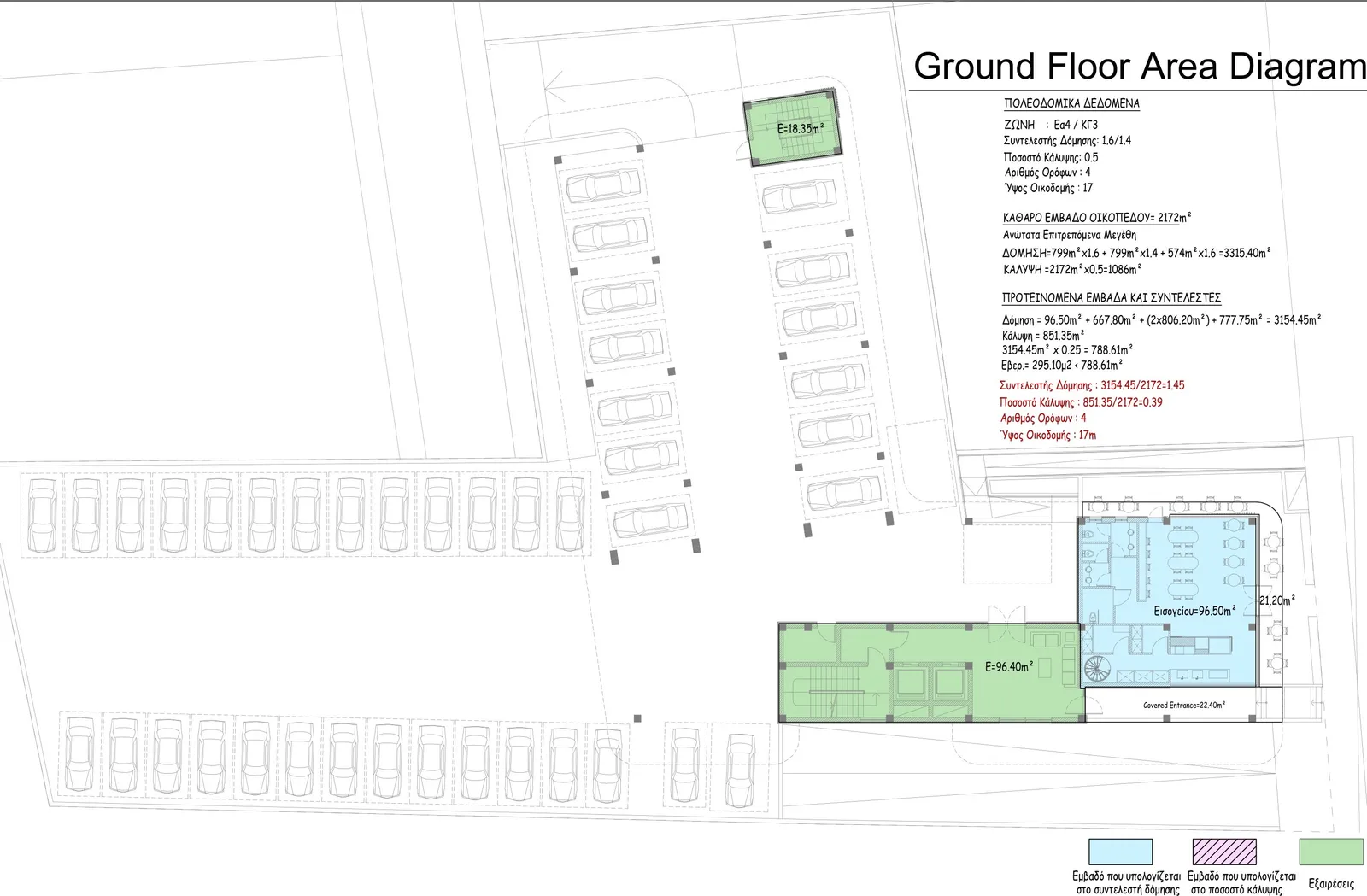Click the blue legend color swatch

1120,852
